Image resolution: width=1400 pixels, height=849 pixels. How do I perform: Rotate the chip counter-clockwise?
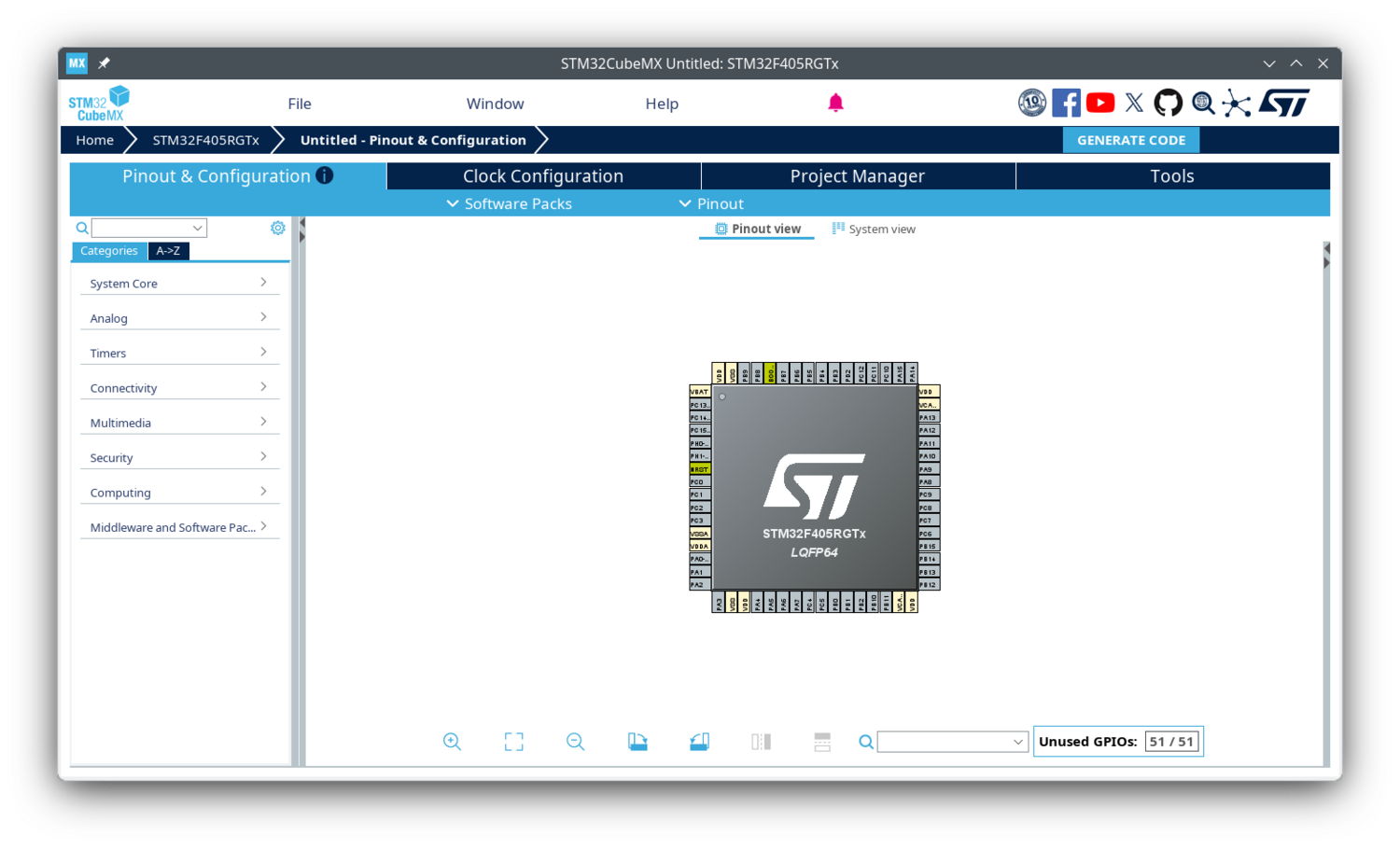tap(699, 741)
